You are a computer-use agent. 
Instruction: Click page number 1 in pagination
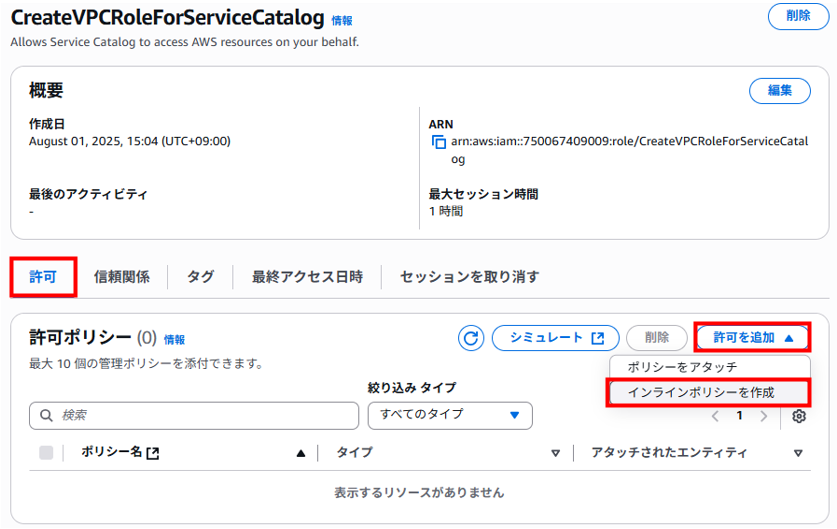click(739, 415)
